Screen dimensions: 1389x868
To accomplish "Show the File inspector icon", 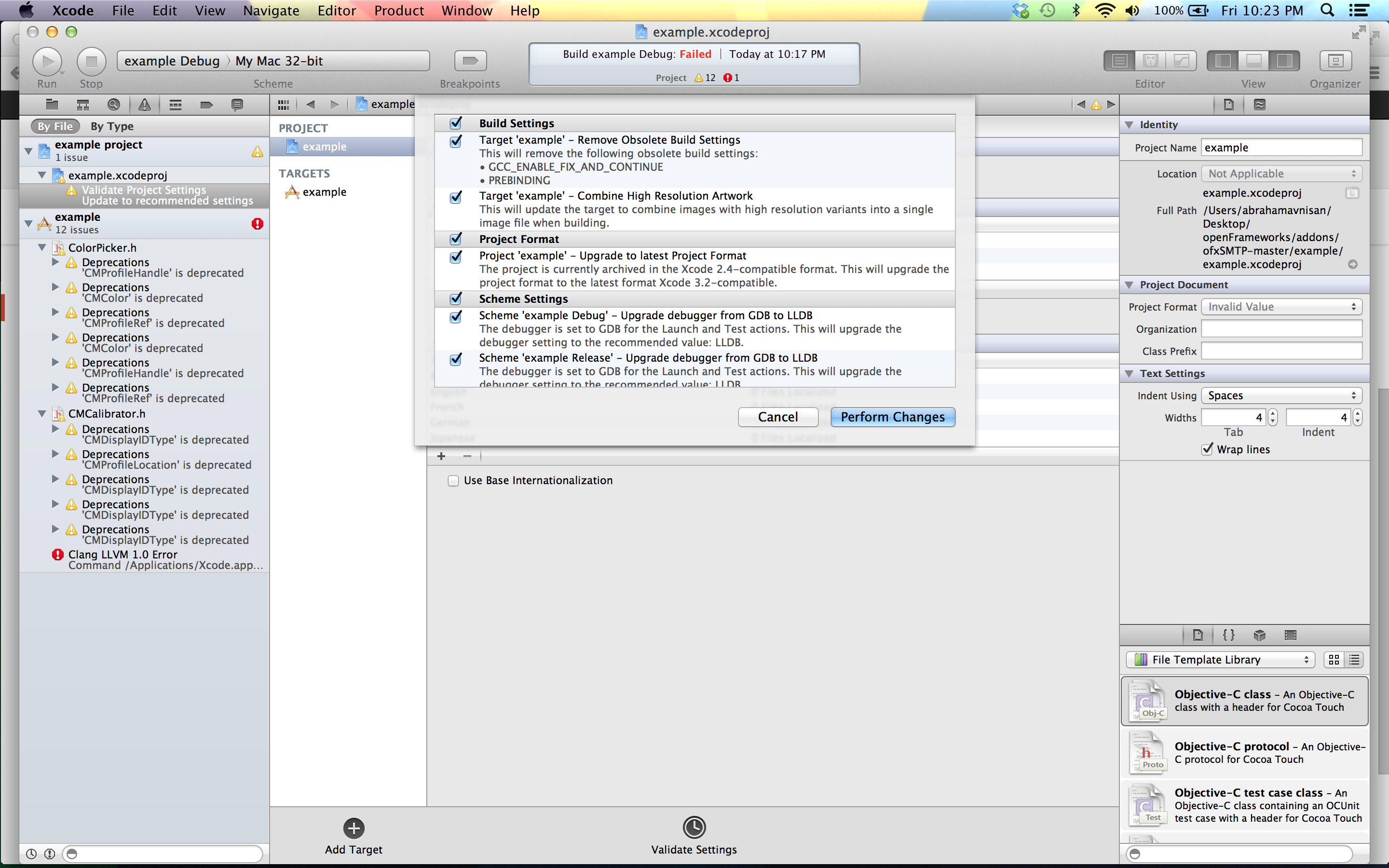I will pyautogui.click(x=1229, y=105).
